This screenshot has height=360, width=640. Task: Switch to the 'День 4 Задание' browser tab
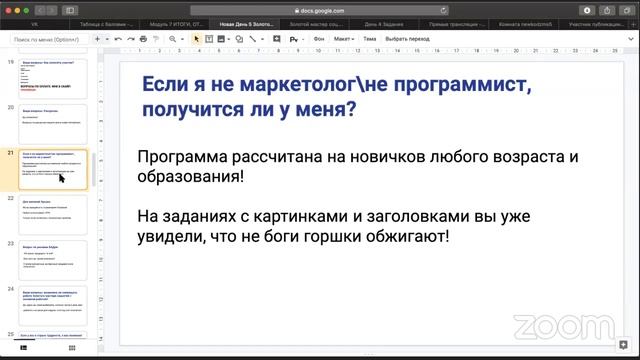click(384, 24)
